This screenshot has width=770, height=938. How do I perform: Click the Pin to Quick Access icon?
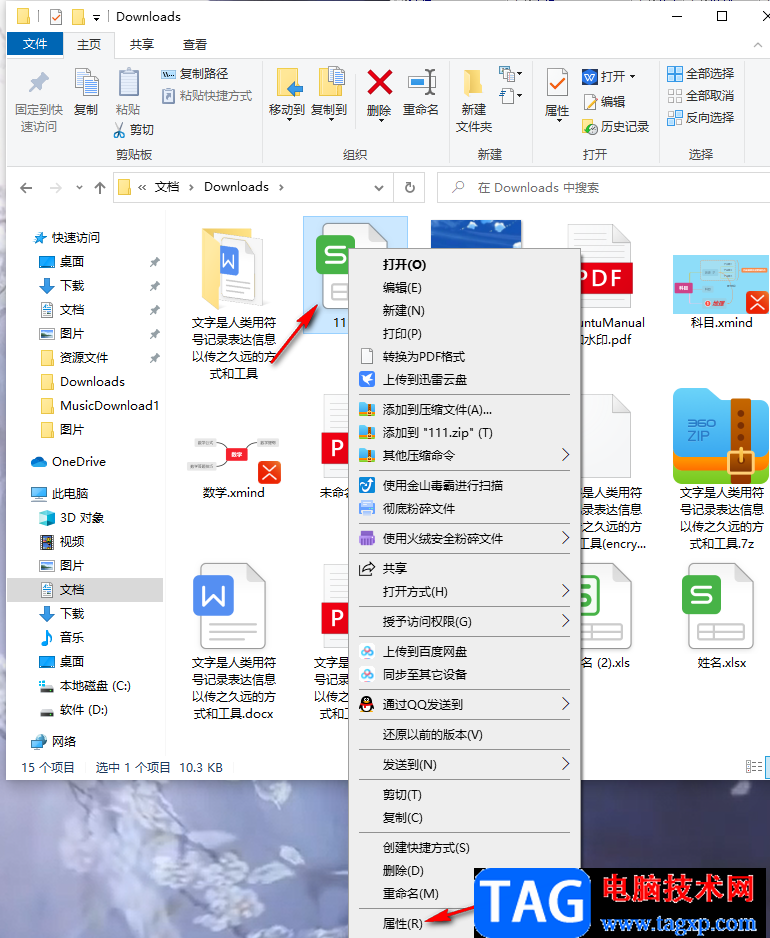[x=38, y=84]
